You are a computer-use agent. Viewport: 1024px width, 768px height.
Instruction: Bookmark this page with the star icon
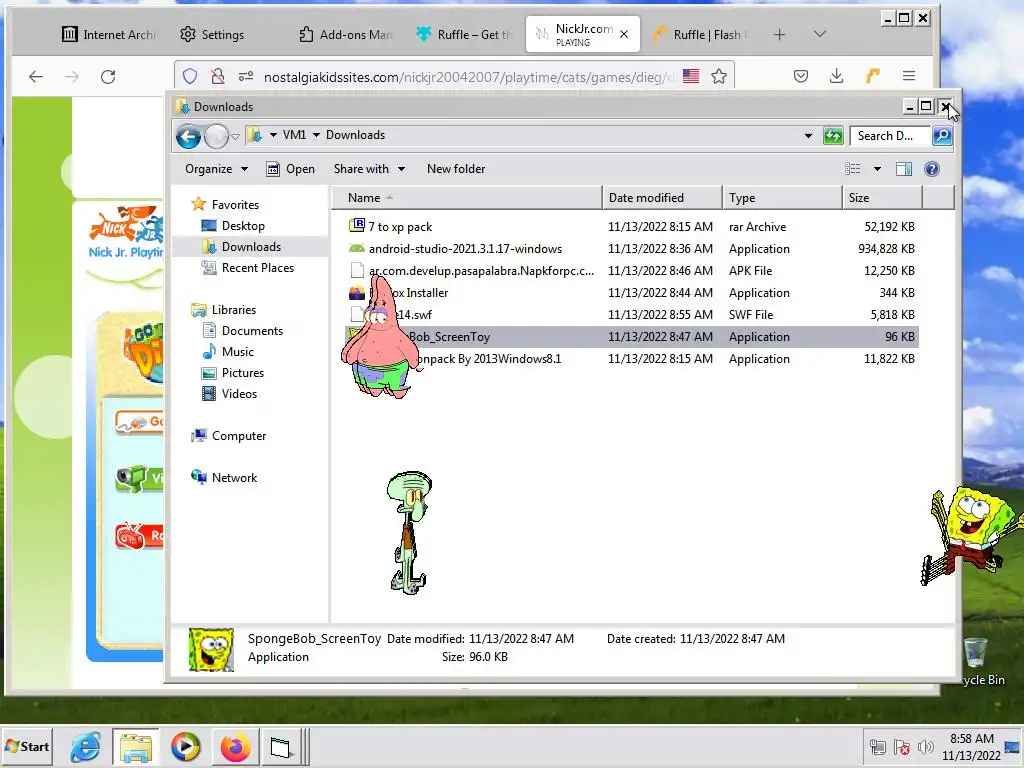(x=719, y=77)
